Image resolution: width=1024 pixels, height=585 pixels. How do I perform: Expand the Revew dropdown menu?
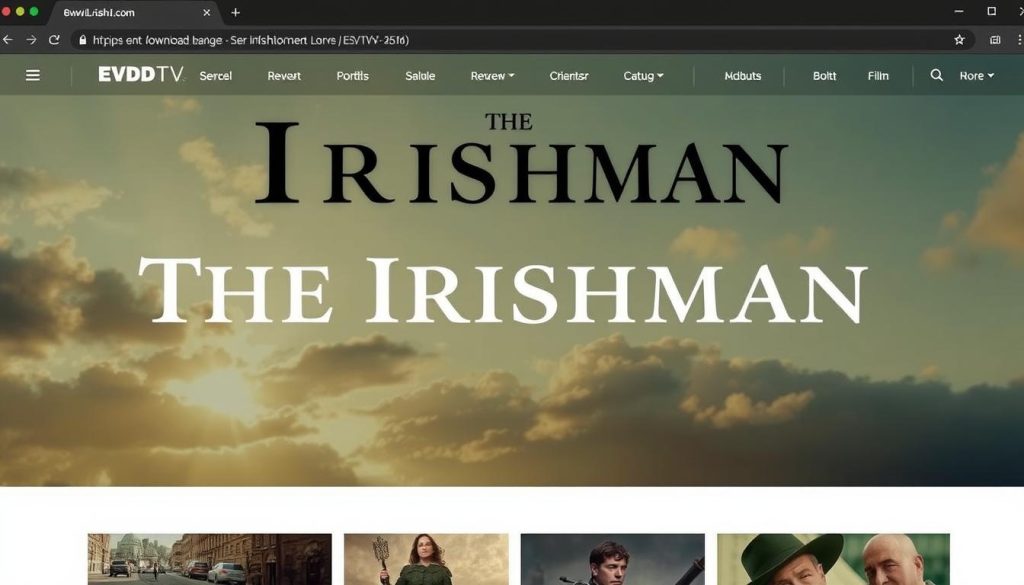(492, 76)
